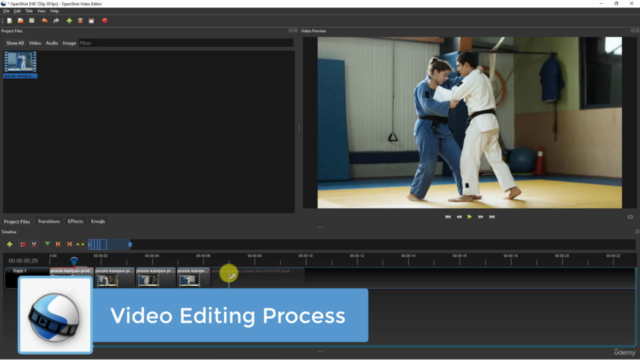Filter project files by Image

click(69, 43)
